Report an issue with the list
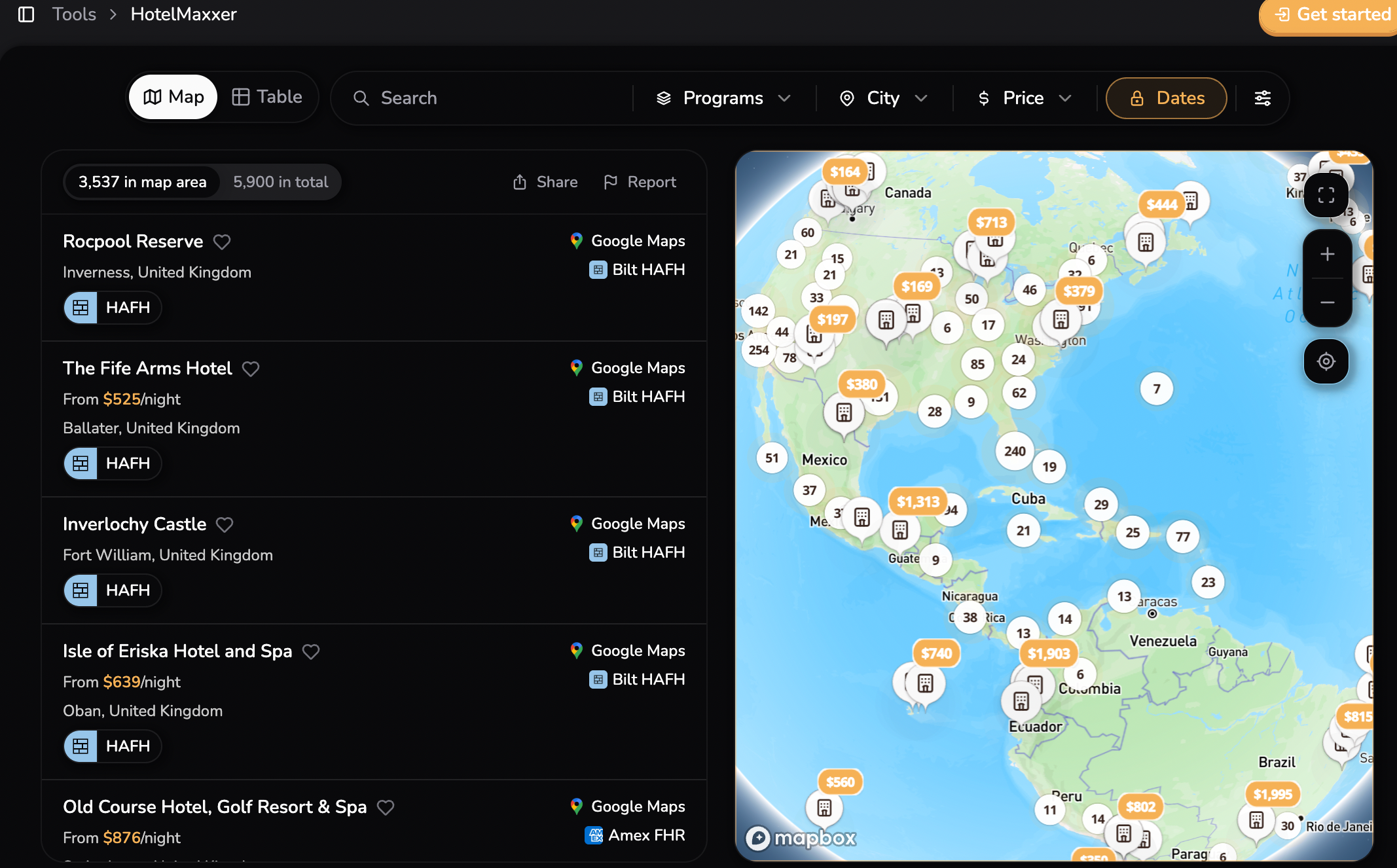Image resolution: width=1397 pixels, height=868 pixels. 639,182
